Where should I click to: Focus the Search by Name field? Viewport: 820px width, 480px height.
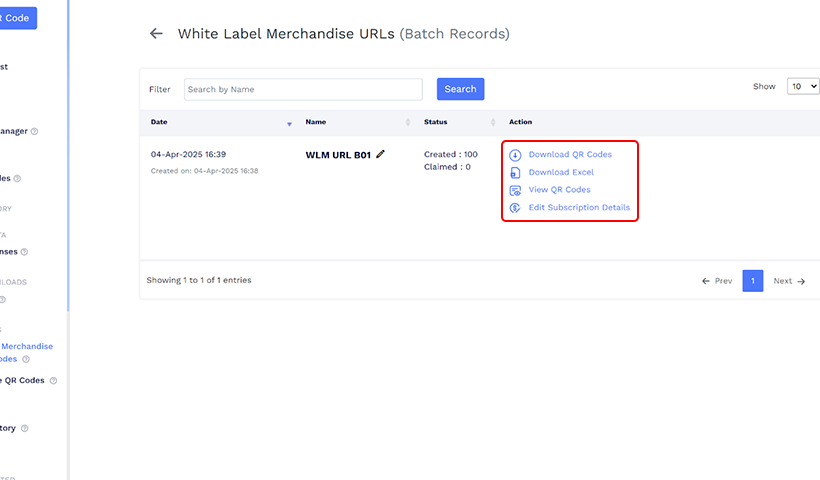click(303, 89)
